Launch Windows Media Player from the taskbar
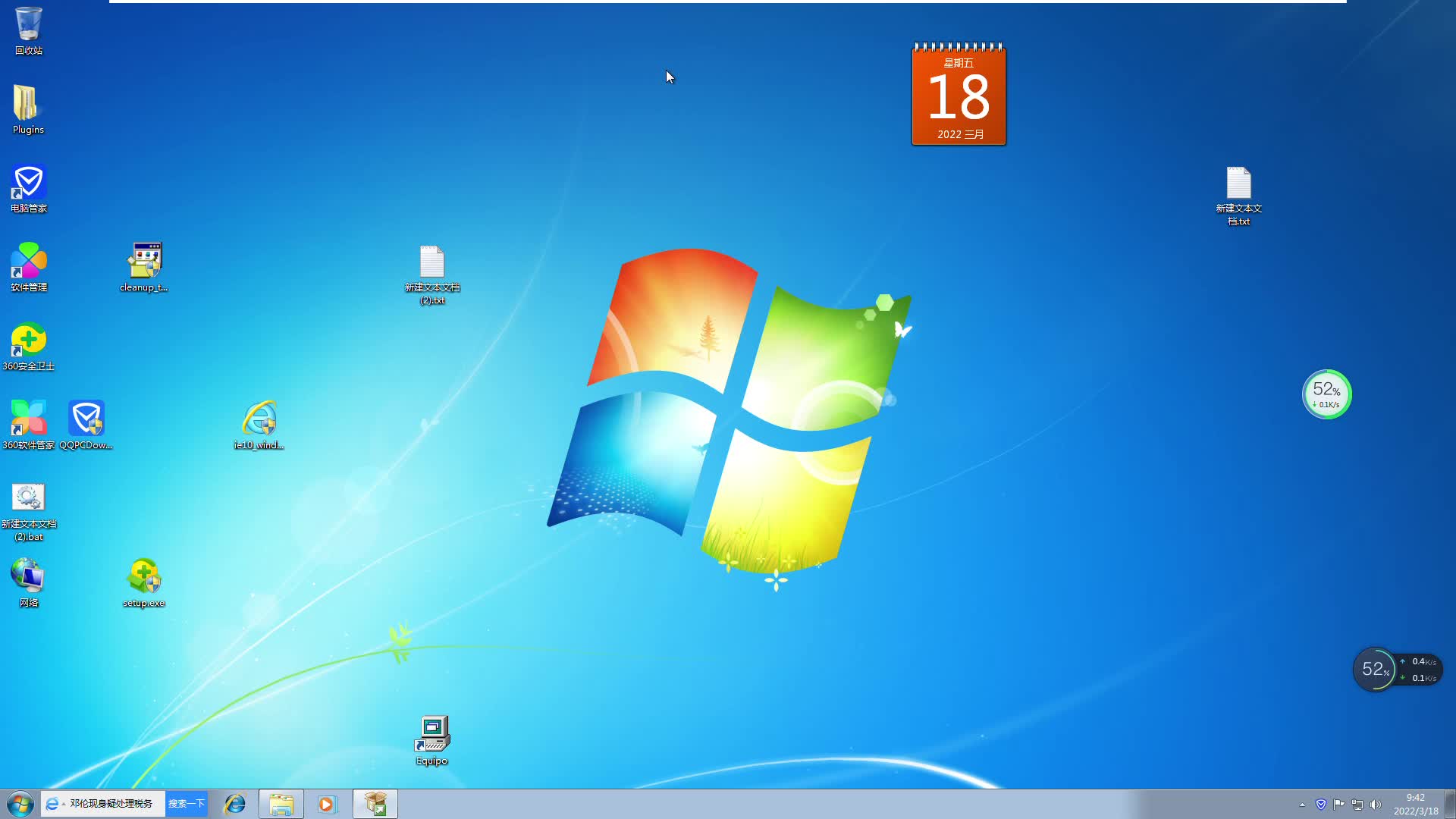Image resolution: width=1456 pixels, height=819 pixels. [327, 803]
